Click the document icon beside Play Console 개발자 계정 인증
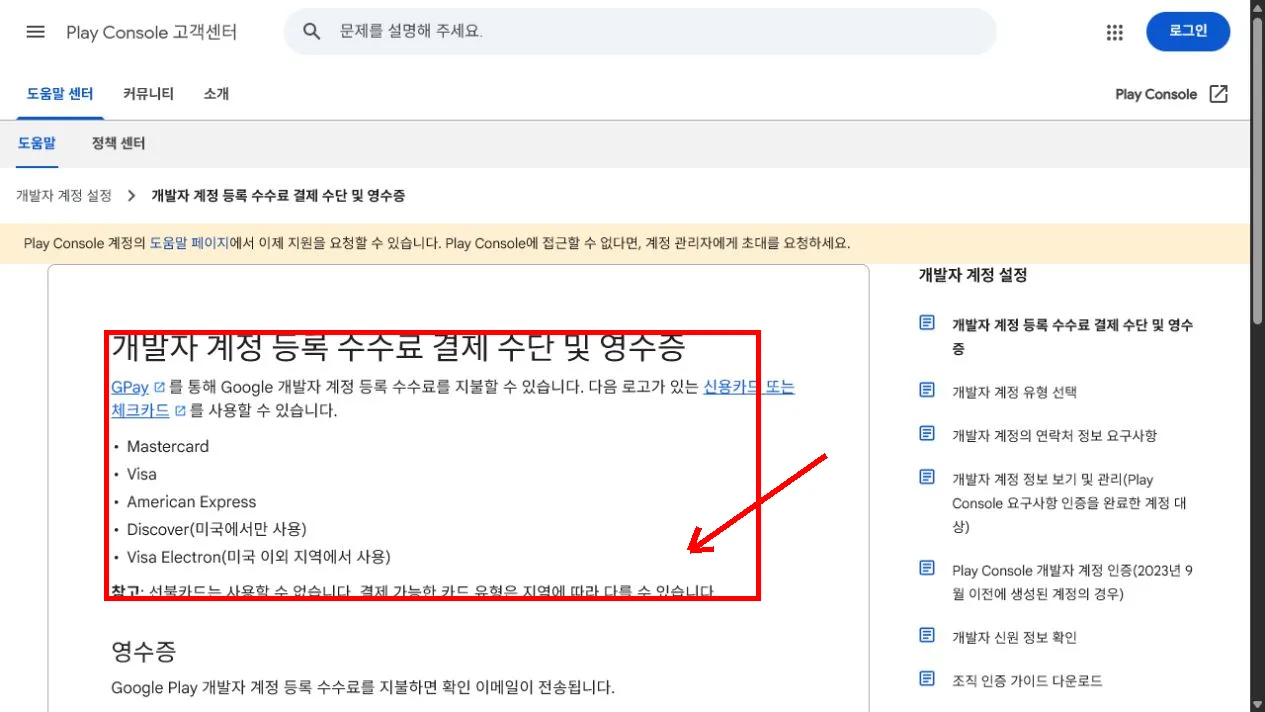 (x=927, y=569)
